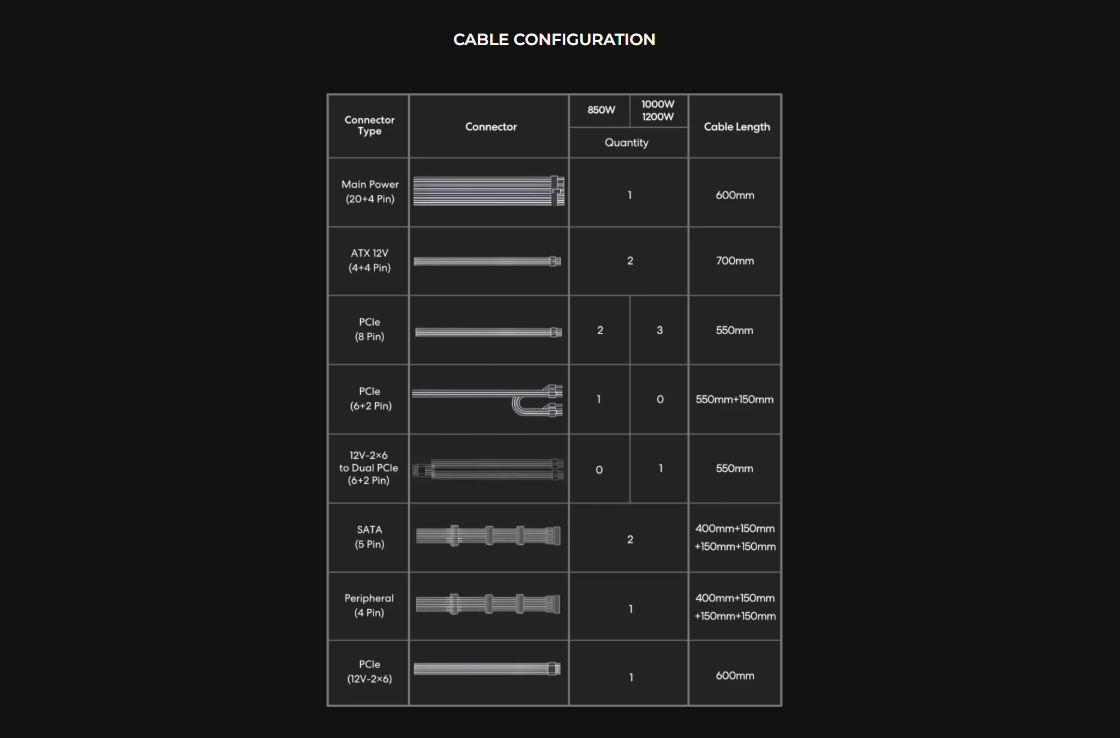Click the SATA 5 Pin cable image
This screenshot has height=738, width=1120.
(x=488, y=538)
